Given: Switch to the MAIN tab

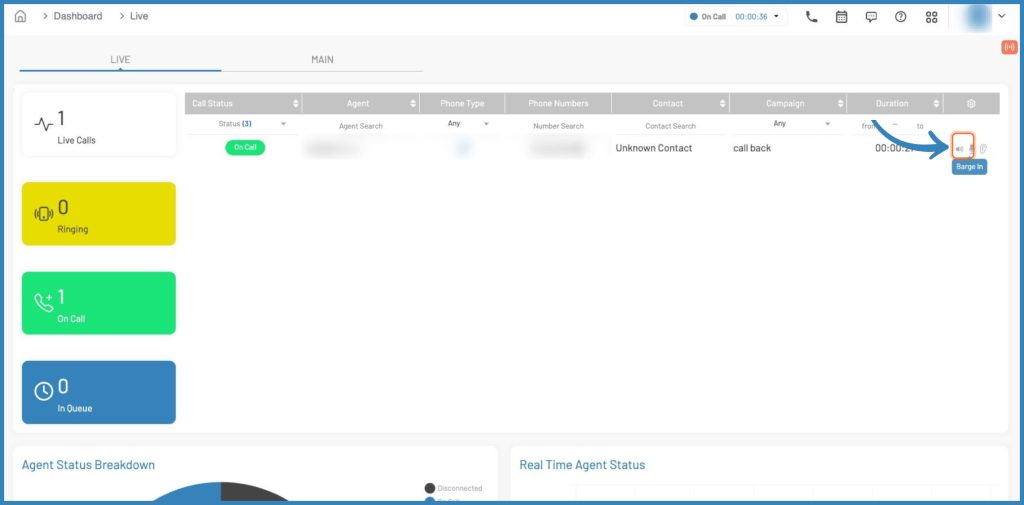Looking at the screenshot, I should coord(322,59).
